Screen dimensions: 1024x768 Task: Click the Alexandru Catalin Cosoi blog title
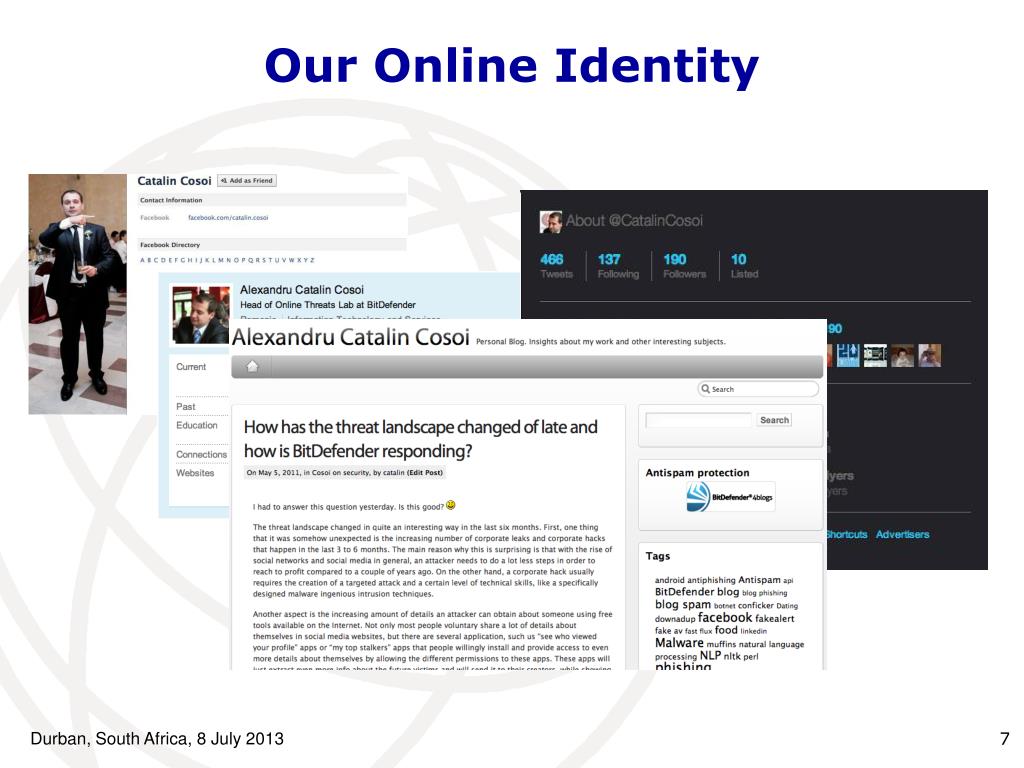point(351,337)
